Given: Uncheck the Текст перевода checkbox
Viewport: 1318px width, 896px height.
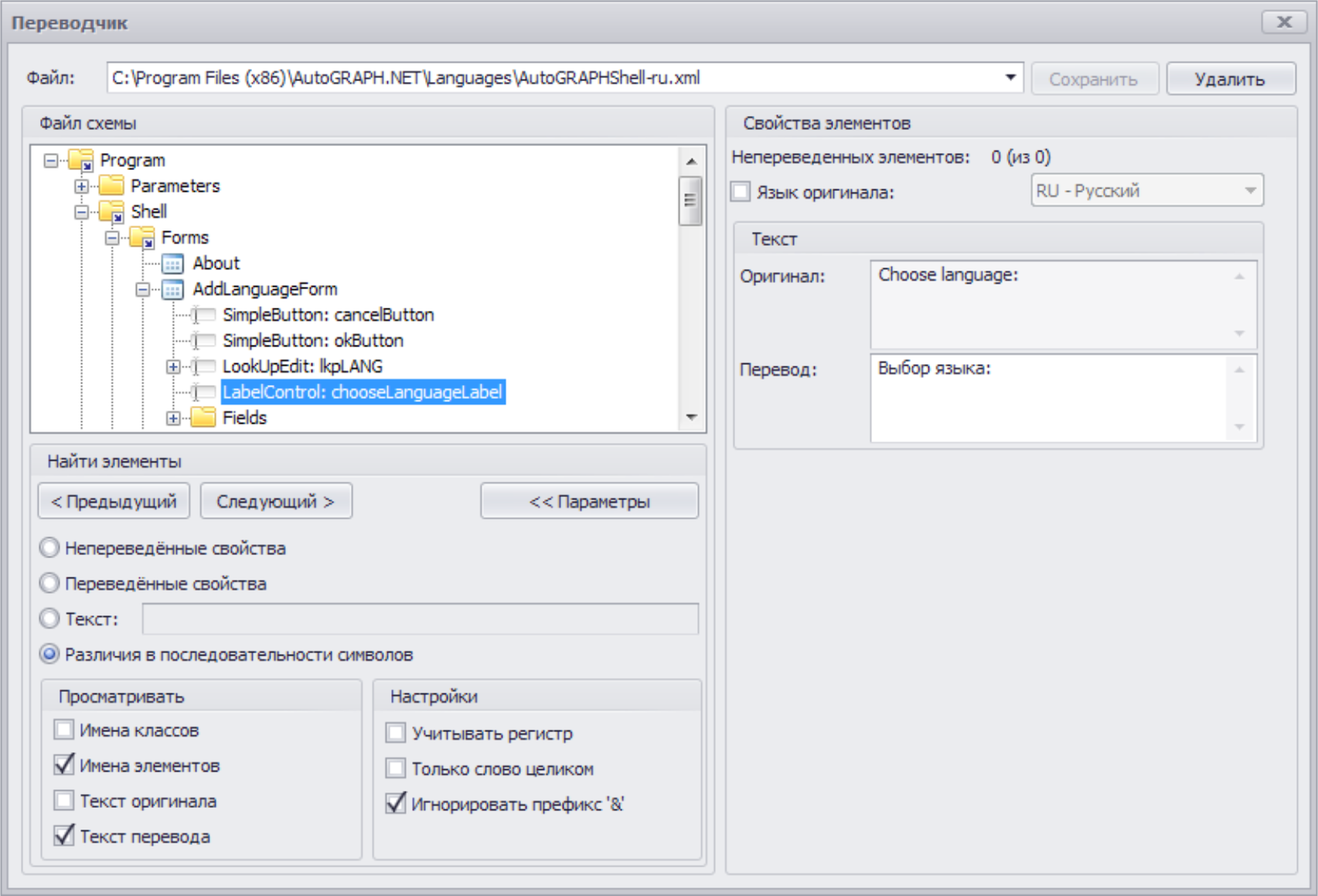Looking at the screenshot, I should tap(64, 836).
